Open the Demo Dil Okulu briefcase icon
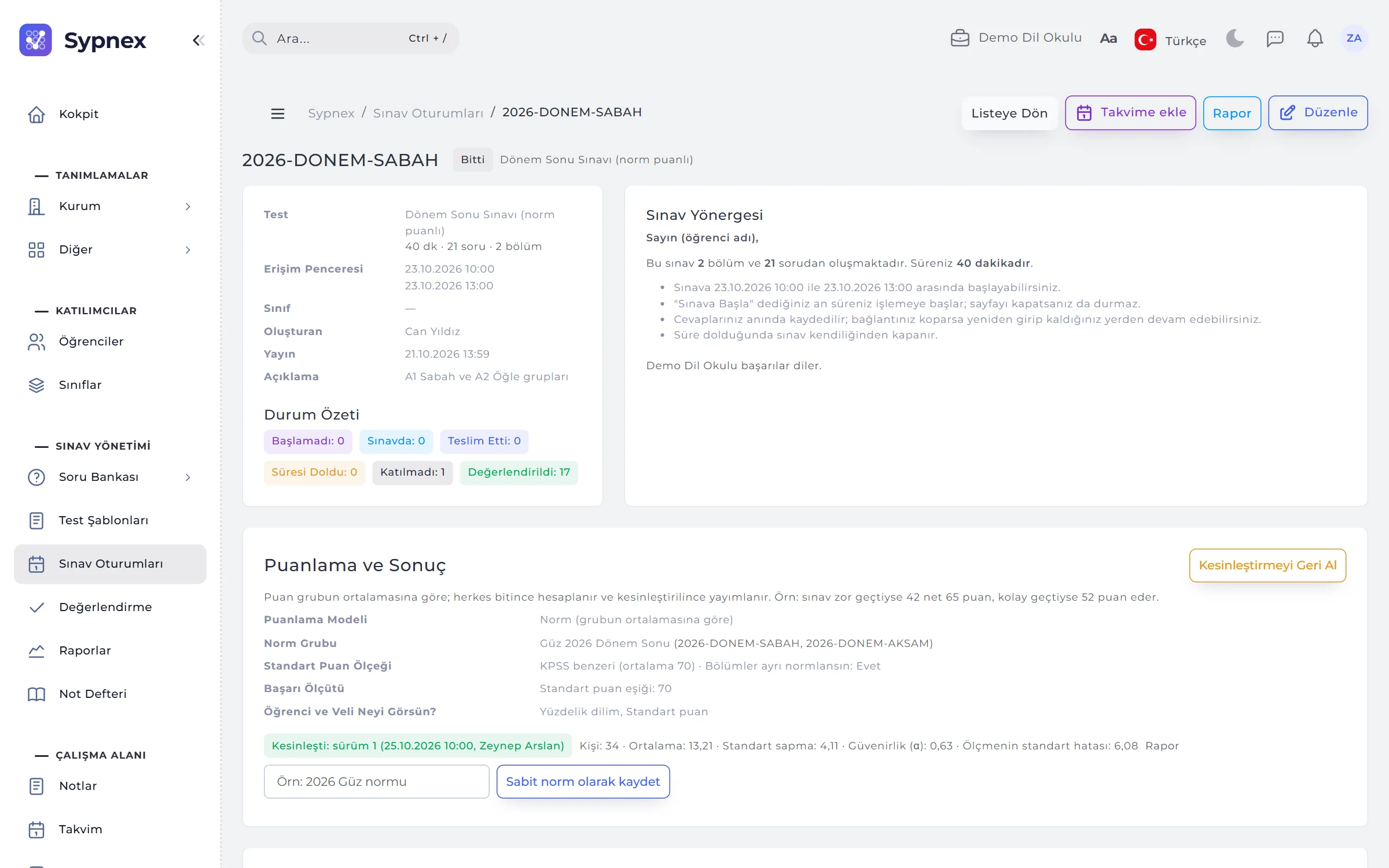This screenshot has width=1389, height=868. [960, 38]
